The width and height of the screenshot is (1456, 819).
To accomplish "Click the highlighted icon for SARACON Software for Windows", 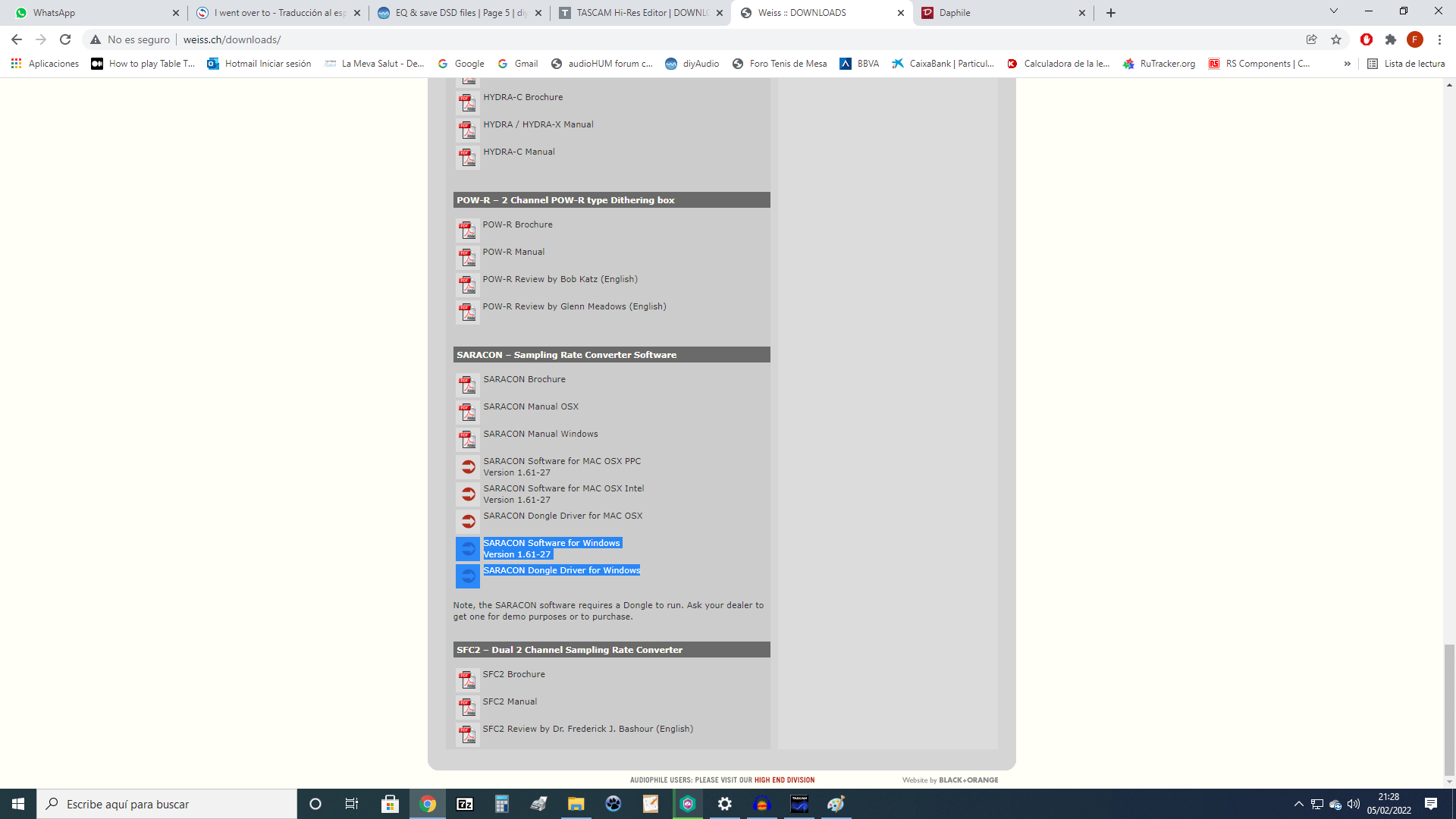I will coord(468,549).
